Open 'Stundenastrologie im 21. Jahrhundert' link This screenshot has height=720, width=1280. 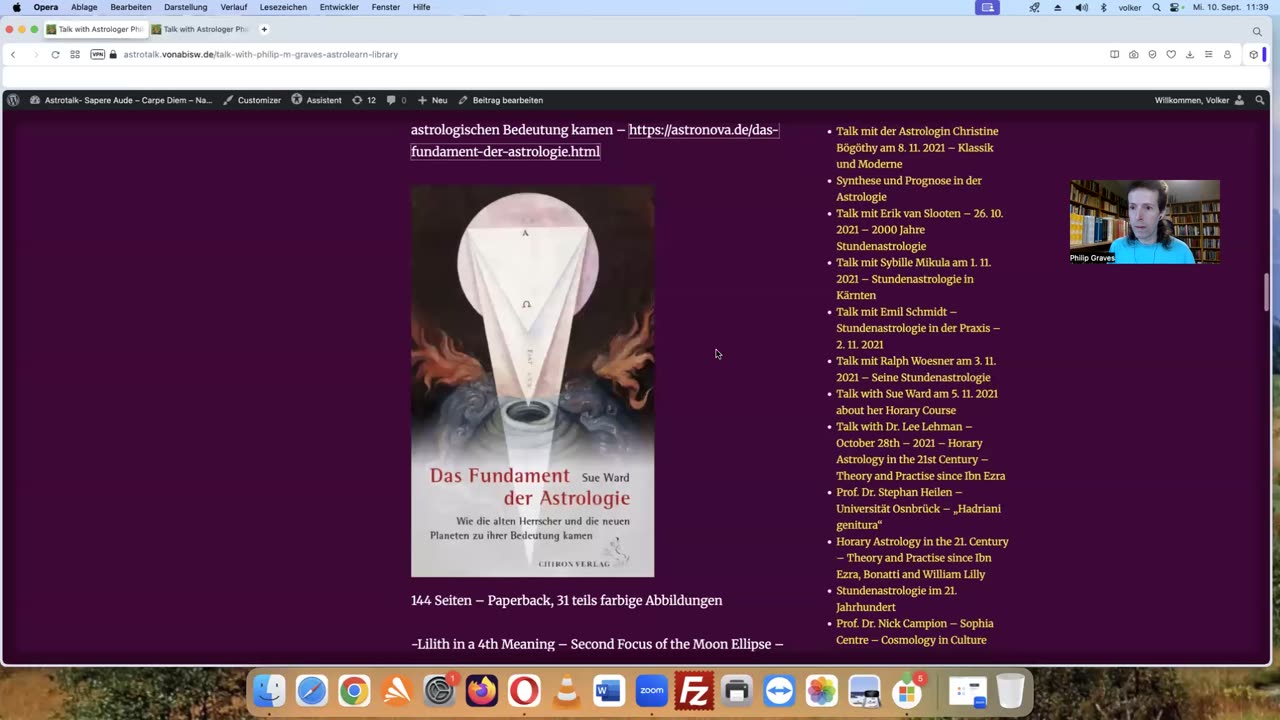[x=896, y=599]
